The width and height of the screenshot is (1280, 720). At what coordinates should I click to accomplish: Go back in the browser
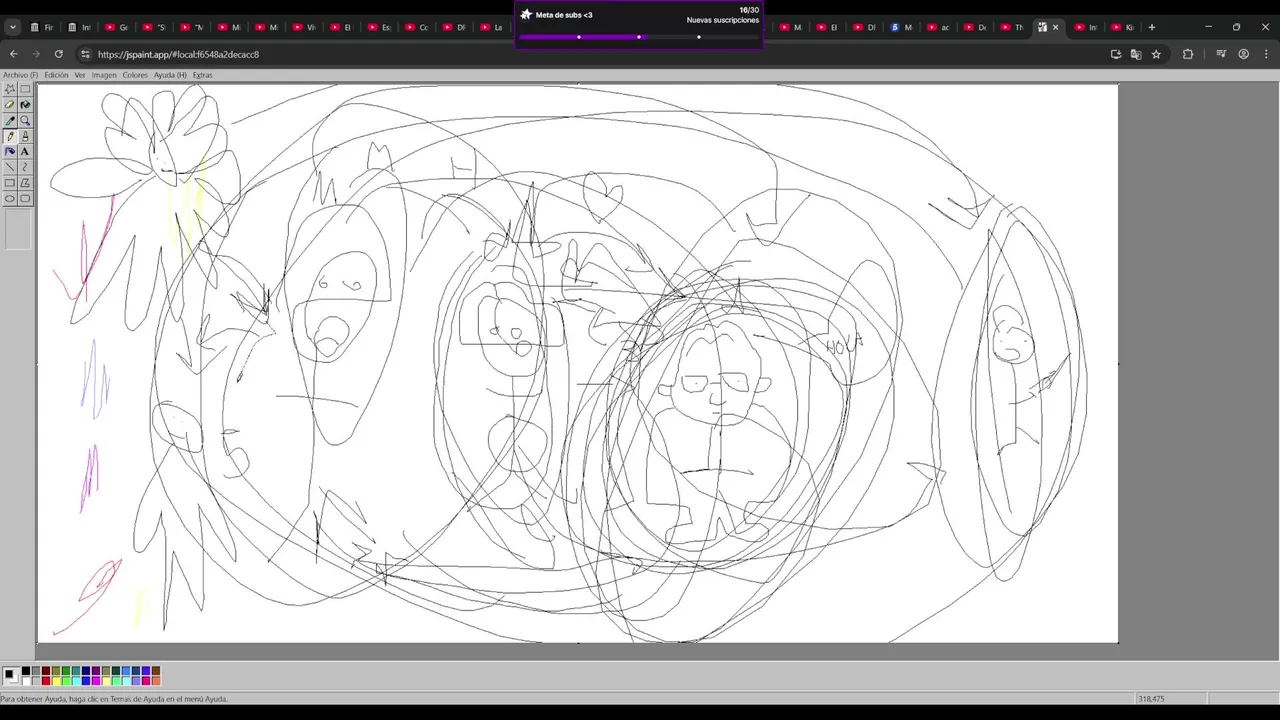pos(13,54)
